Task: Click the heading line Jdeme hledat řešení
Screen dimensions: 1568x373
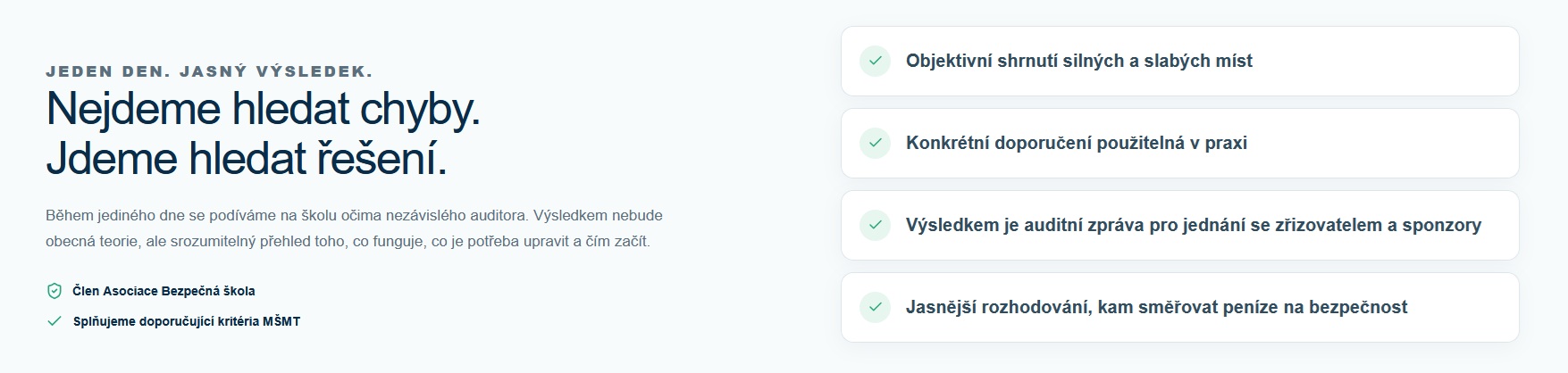Action: tap(247, 159)
